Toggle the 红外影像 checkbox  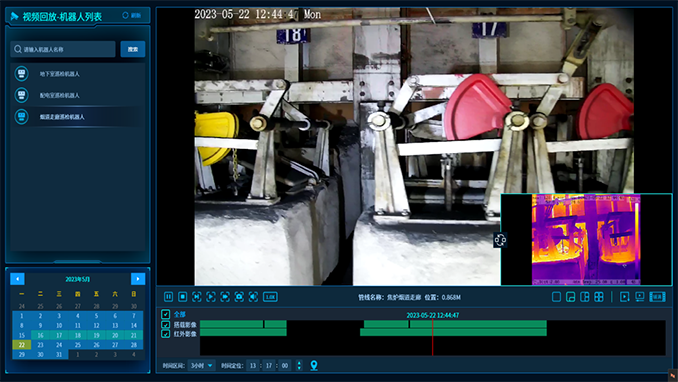(x=166, y=334)
